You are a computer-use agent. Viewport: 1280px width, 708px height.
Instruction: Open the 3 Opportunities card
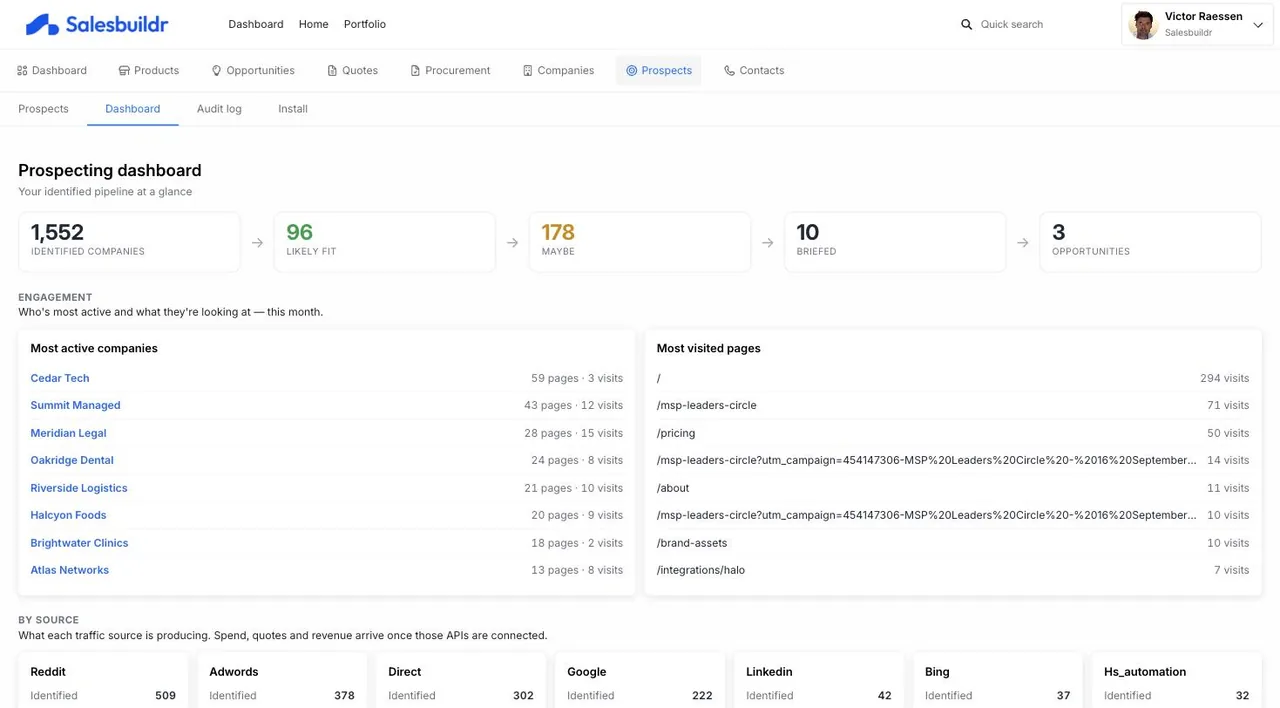(1150, 242)
